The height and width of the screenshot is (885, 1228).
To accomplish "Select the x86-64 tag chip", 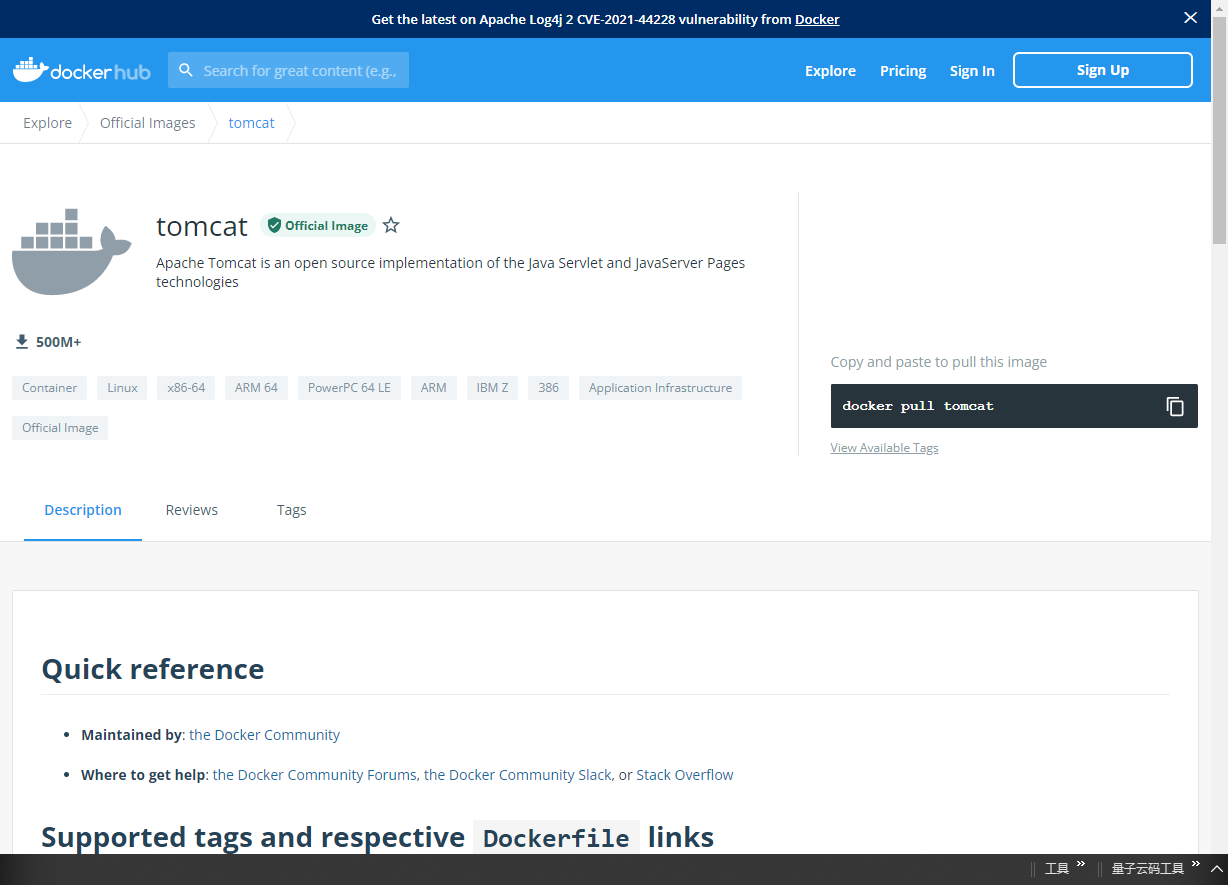I will [x=186, y=388].
